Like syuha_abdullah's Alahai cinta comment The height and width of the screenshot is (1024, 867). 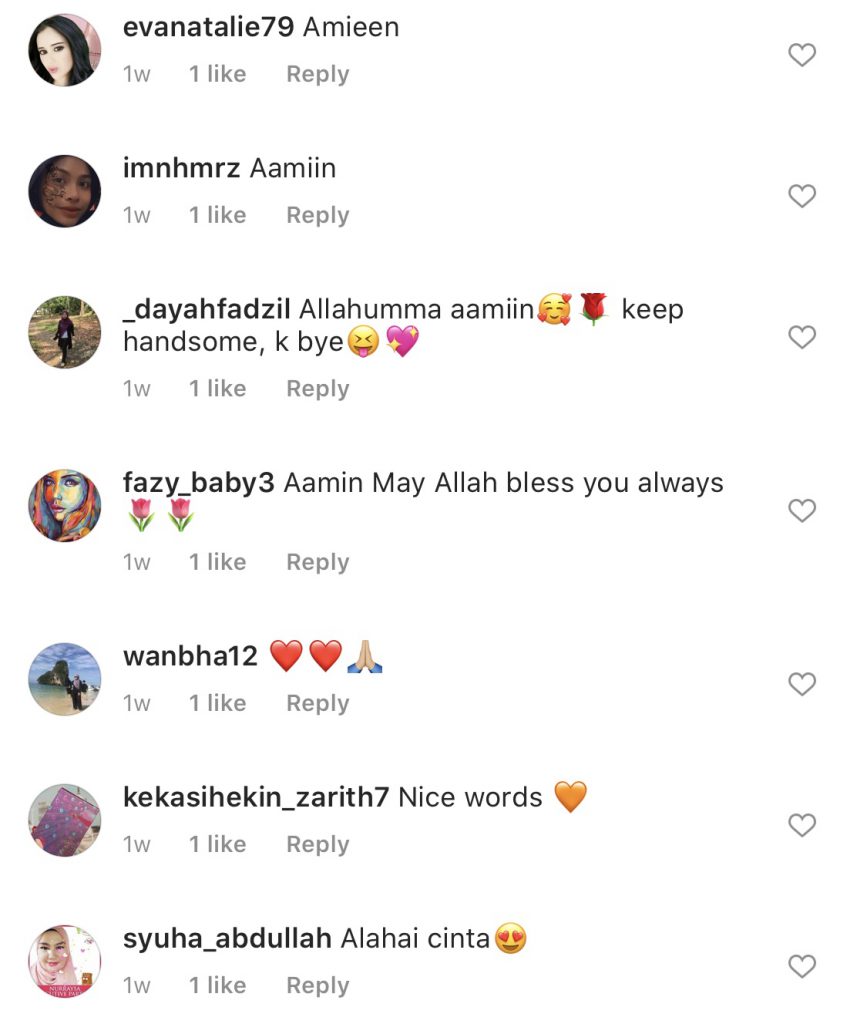[802, 966]
